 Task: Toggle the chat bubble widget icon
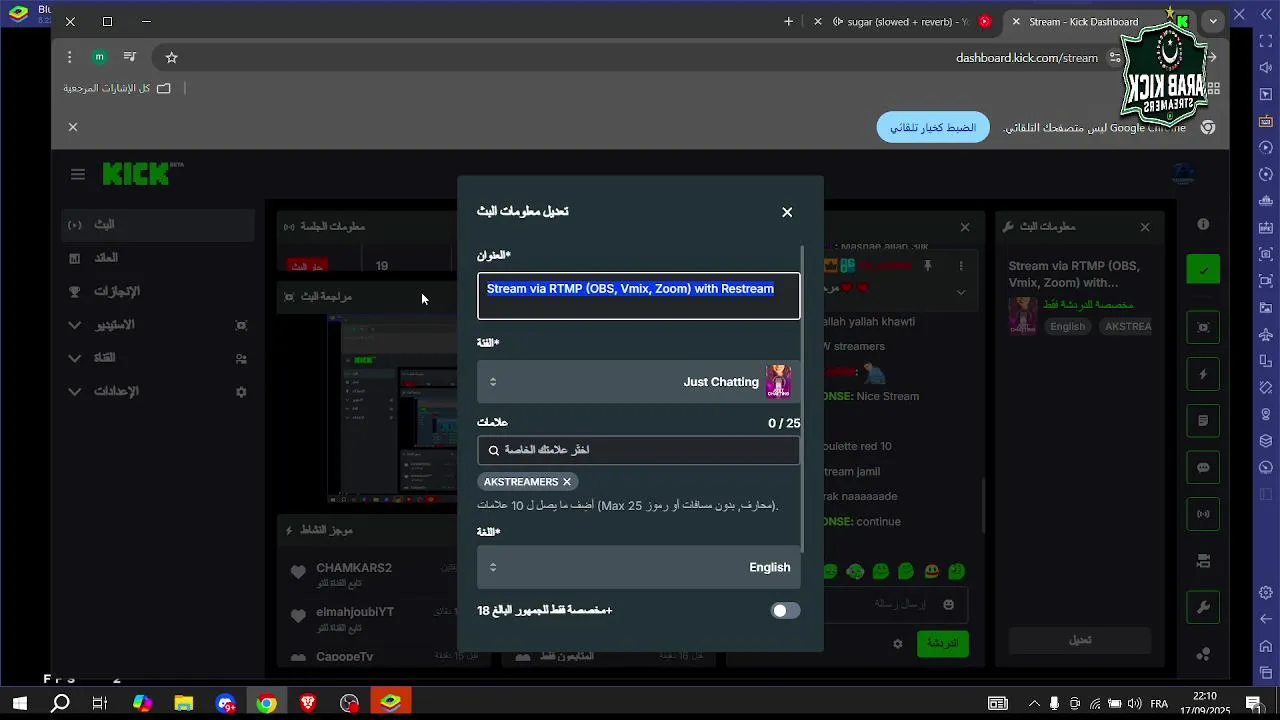(x=1203, y=468)
